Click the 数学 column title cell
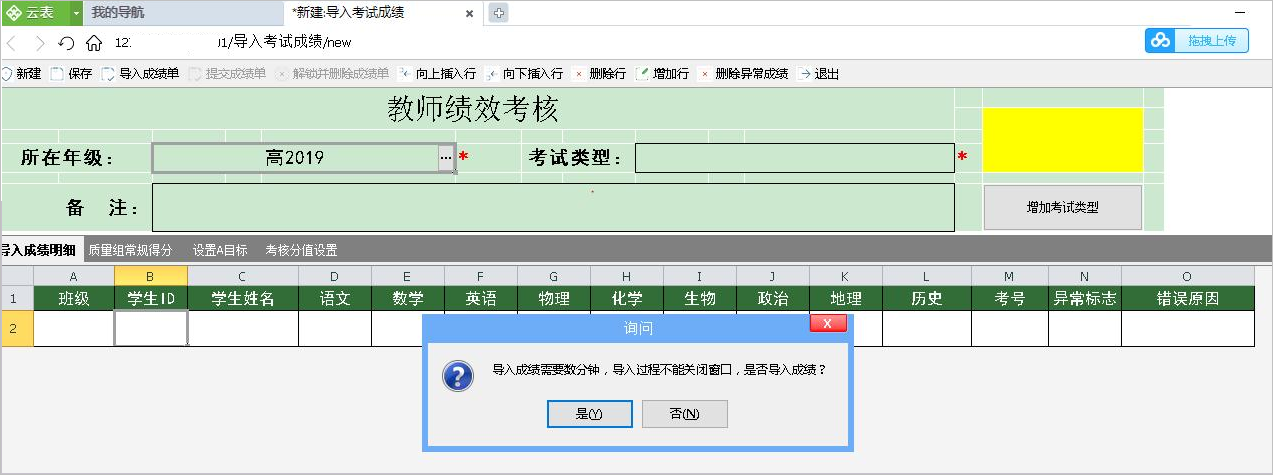 coord(408,298)
